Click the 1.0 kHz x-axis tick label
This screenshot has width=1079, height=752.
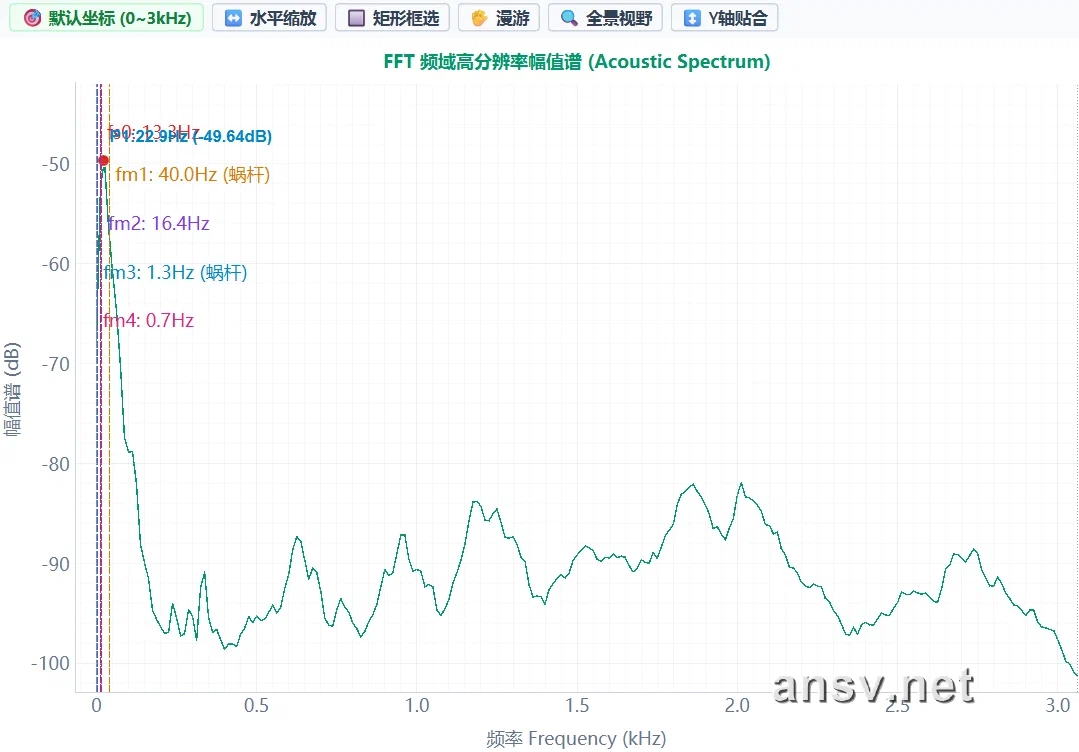click(417, 705)
